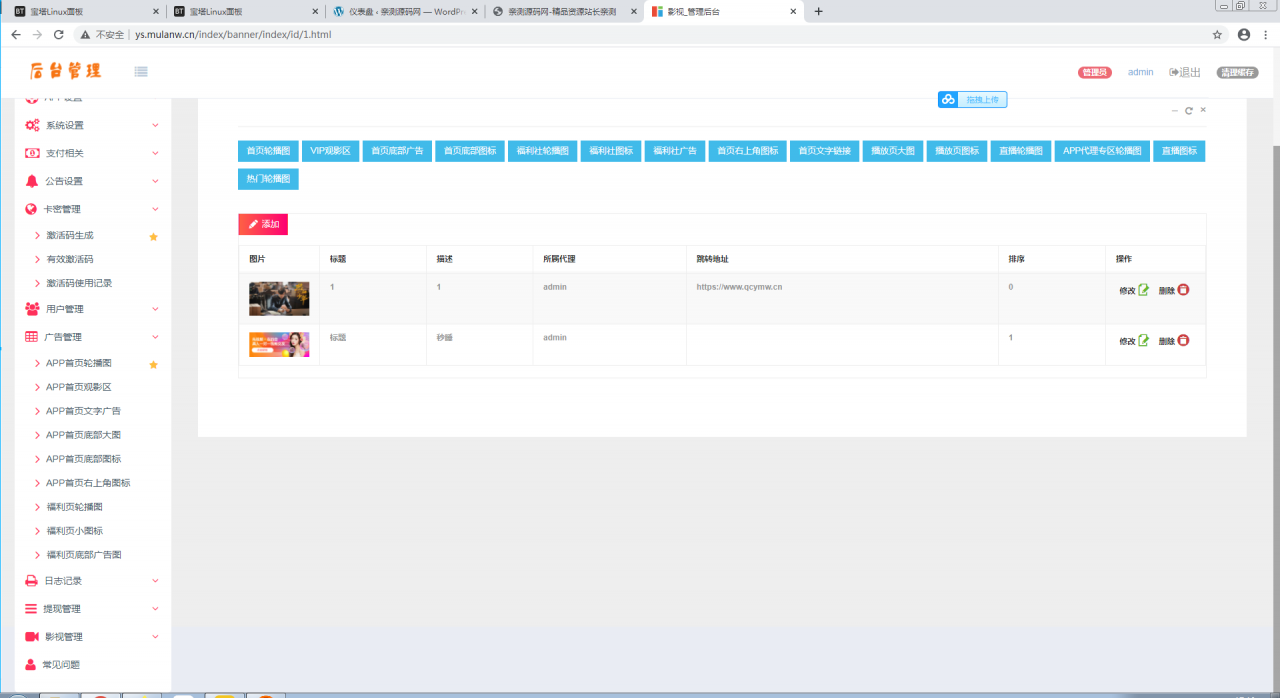Click the cloud 拖拽上传 upload widget
The width and height of the screenshot is (1280, 698).
[x=972, y=99]
